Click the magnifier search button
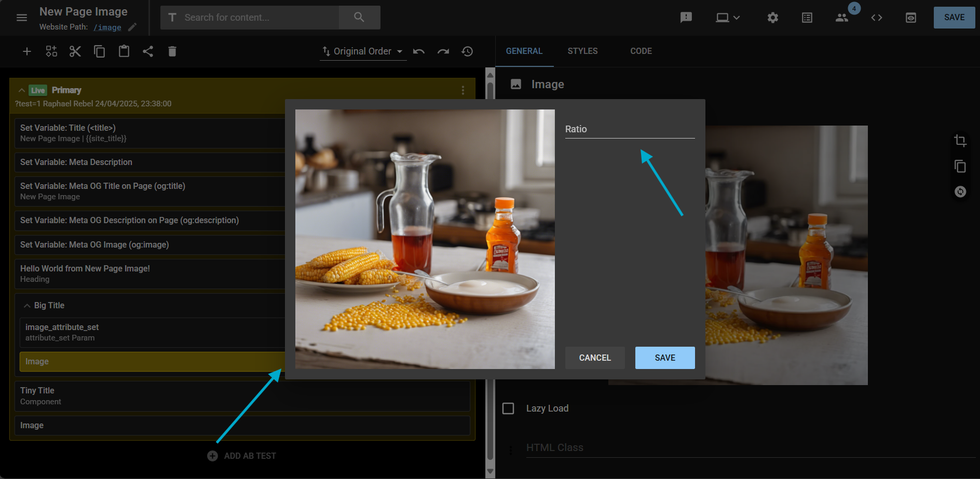Viewport: 980px width, 479px height. pyautogui.click(x=359, y=18)
